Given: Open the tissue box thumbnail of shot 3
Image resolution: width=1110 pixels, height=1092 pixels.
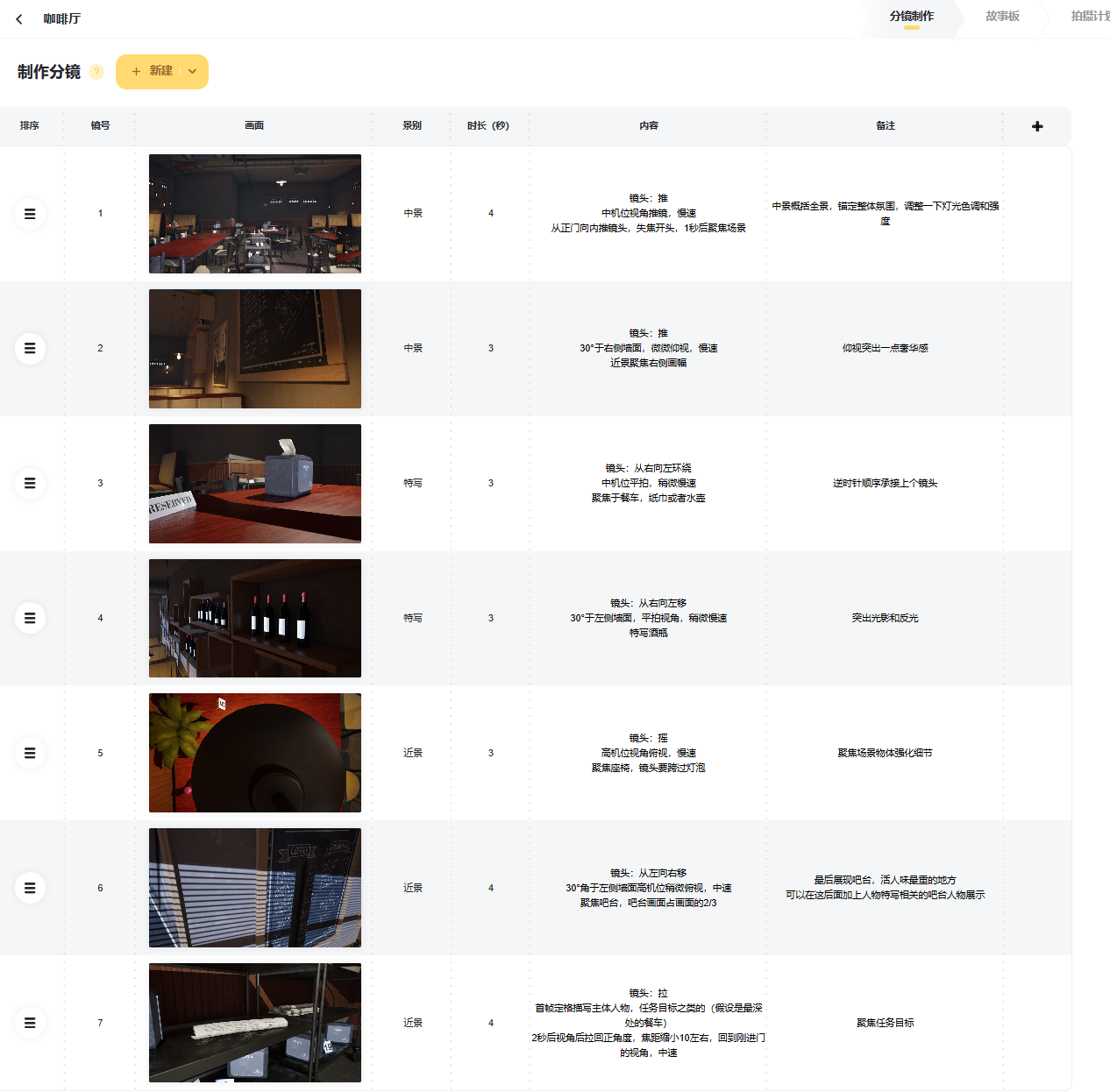Looking at the screenshot, I should 255,484.
